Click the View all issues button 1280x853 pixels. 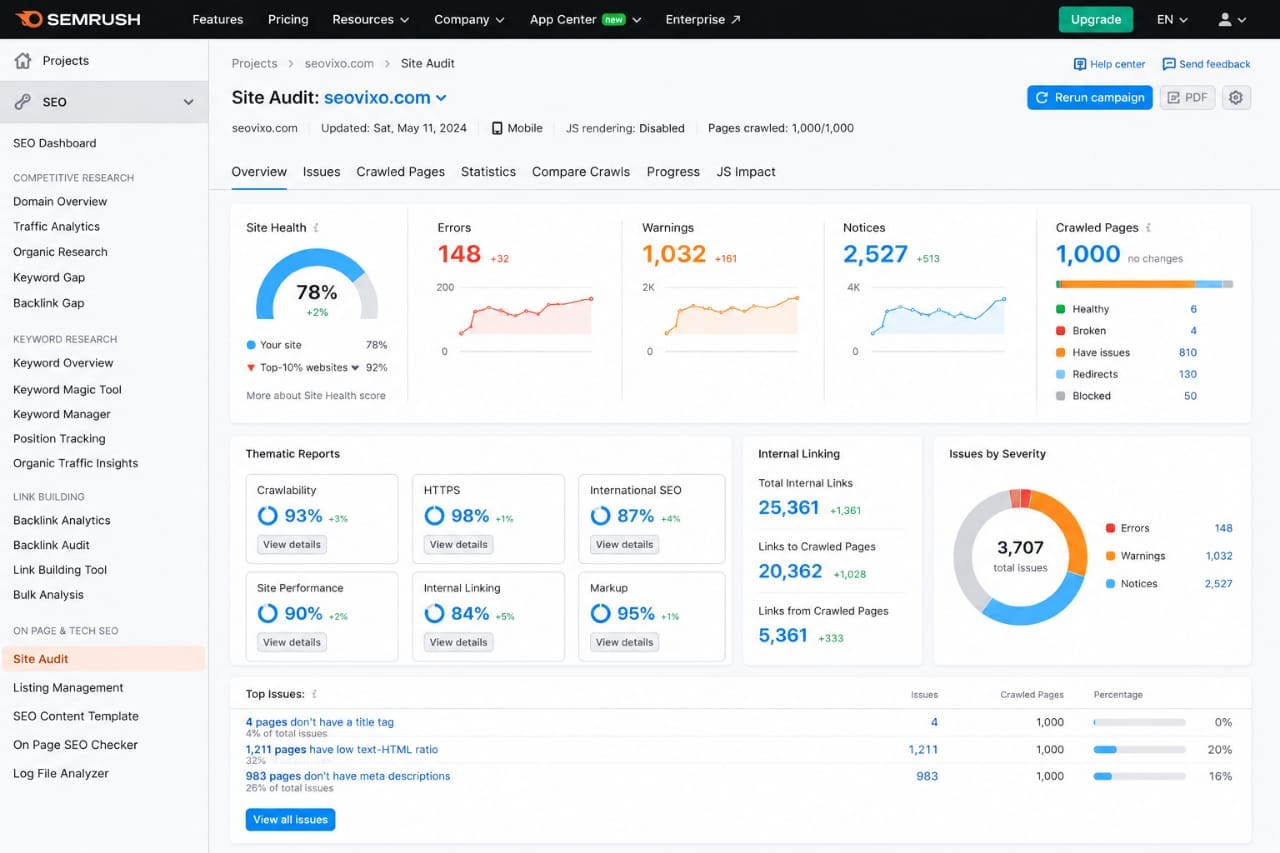[x=290, y=820]
